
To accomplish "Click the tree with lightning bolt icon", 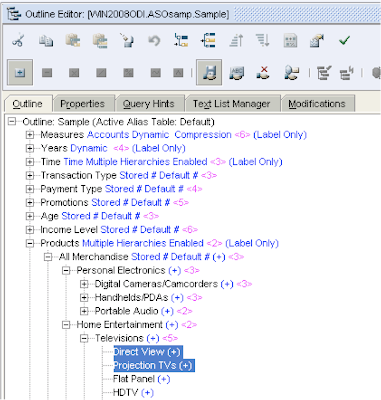I will (346, 73).
